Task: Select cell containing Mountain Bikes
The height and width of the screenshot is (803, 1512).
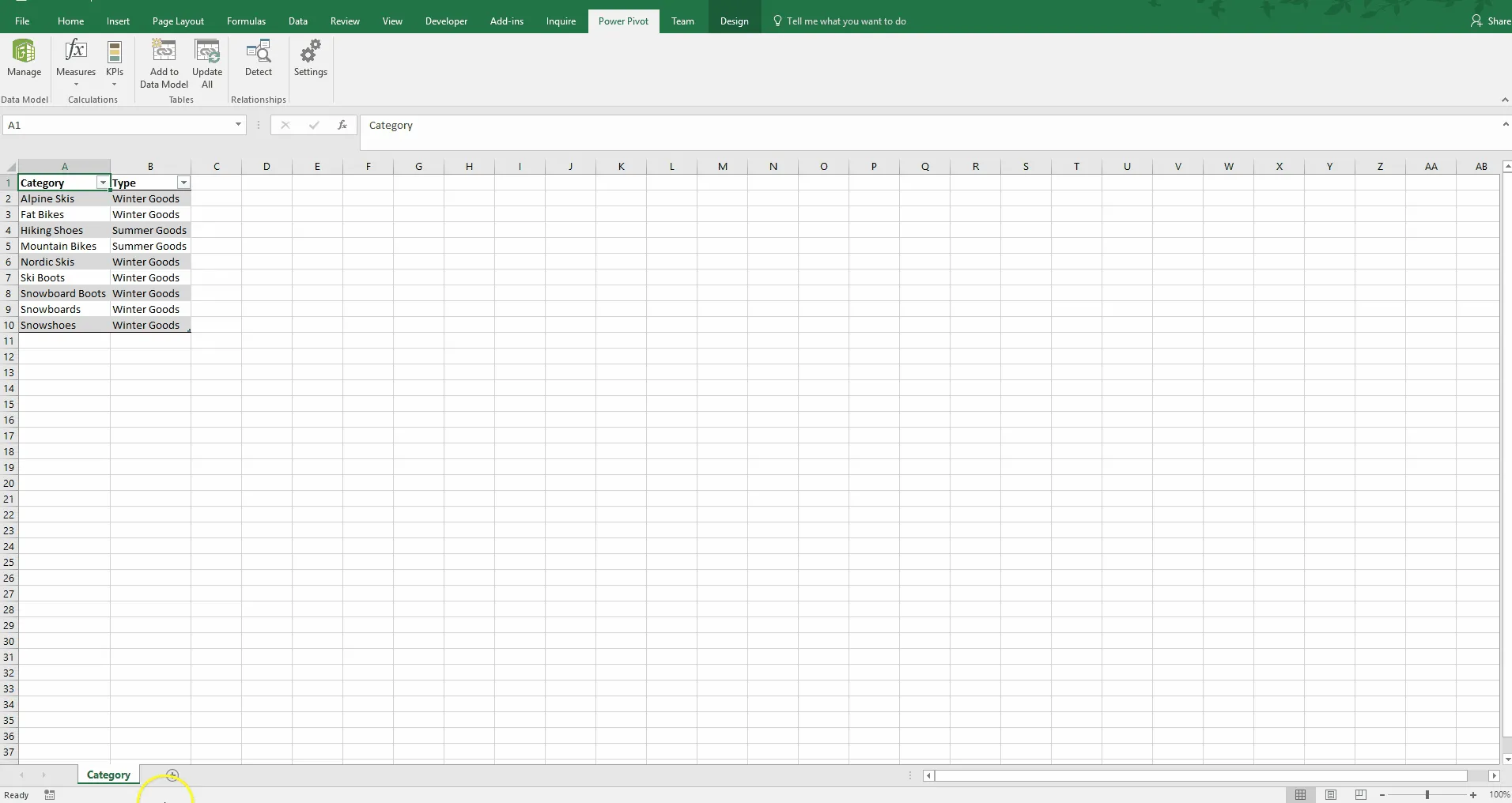Action: point(64,246)
